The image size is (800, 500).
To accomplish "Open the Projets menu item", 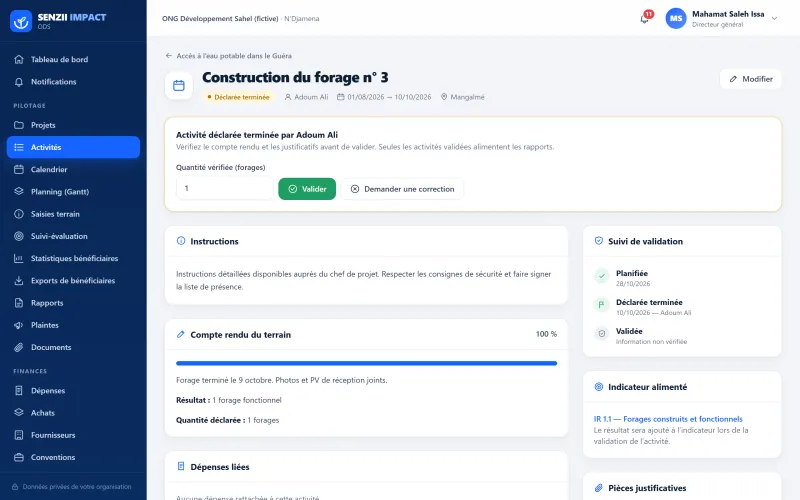I will tap(73, 125).
